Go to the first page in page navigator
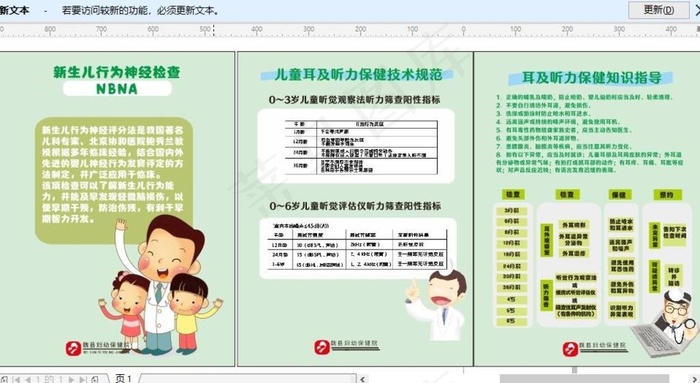Viewport: 700px width, 383px height. (x=16, y=379)
